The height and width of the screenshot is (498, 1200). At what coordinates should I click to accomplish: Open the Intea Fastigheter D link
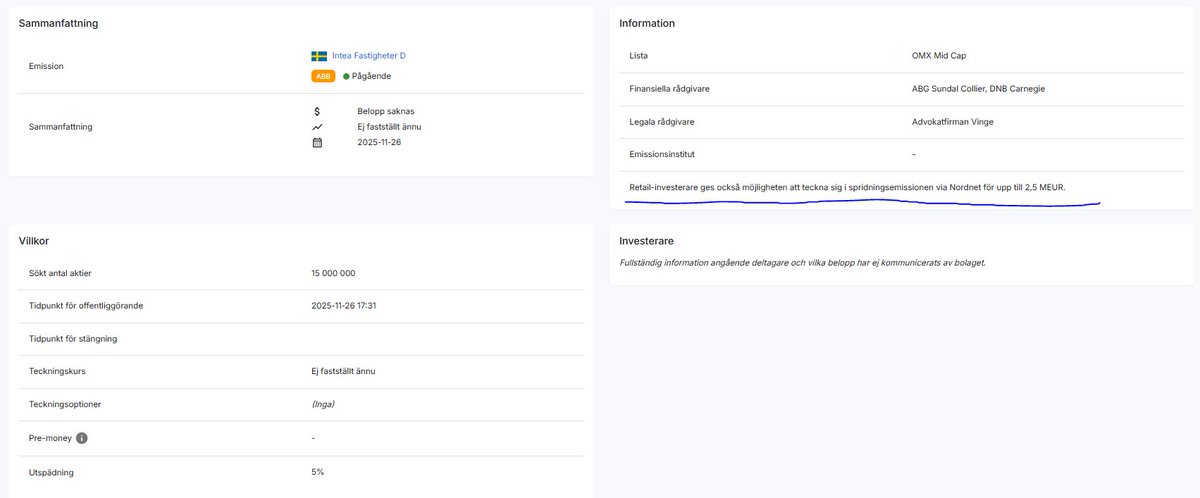coord(368,56)
